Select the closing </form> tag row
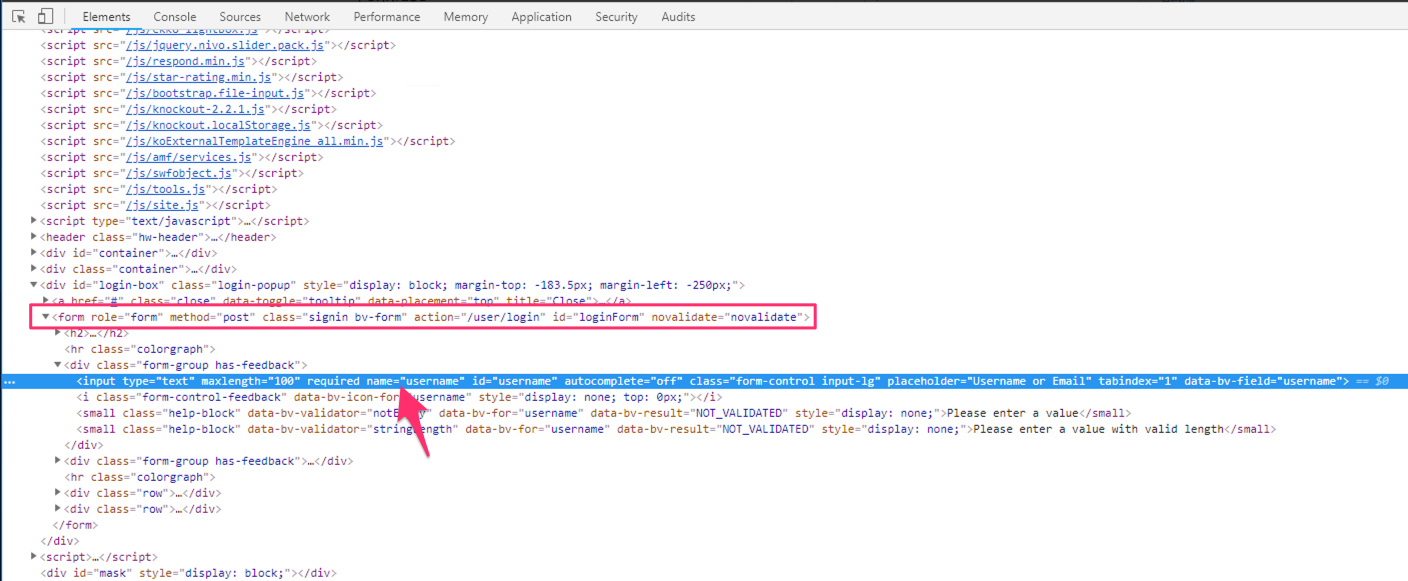 [75, 525]
